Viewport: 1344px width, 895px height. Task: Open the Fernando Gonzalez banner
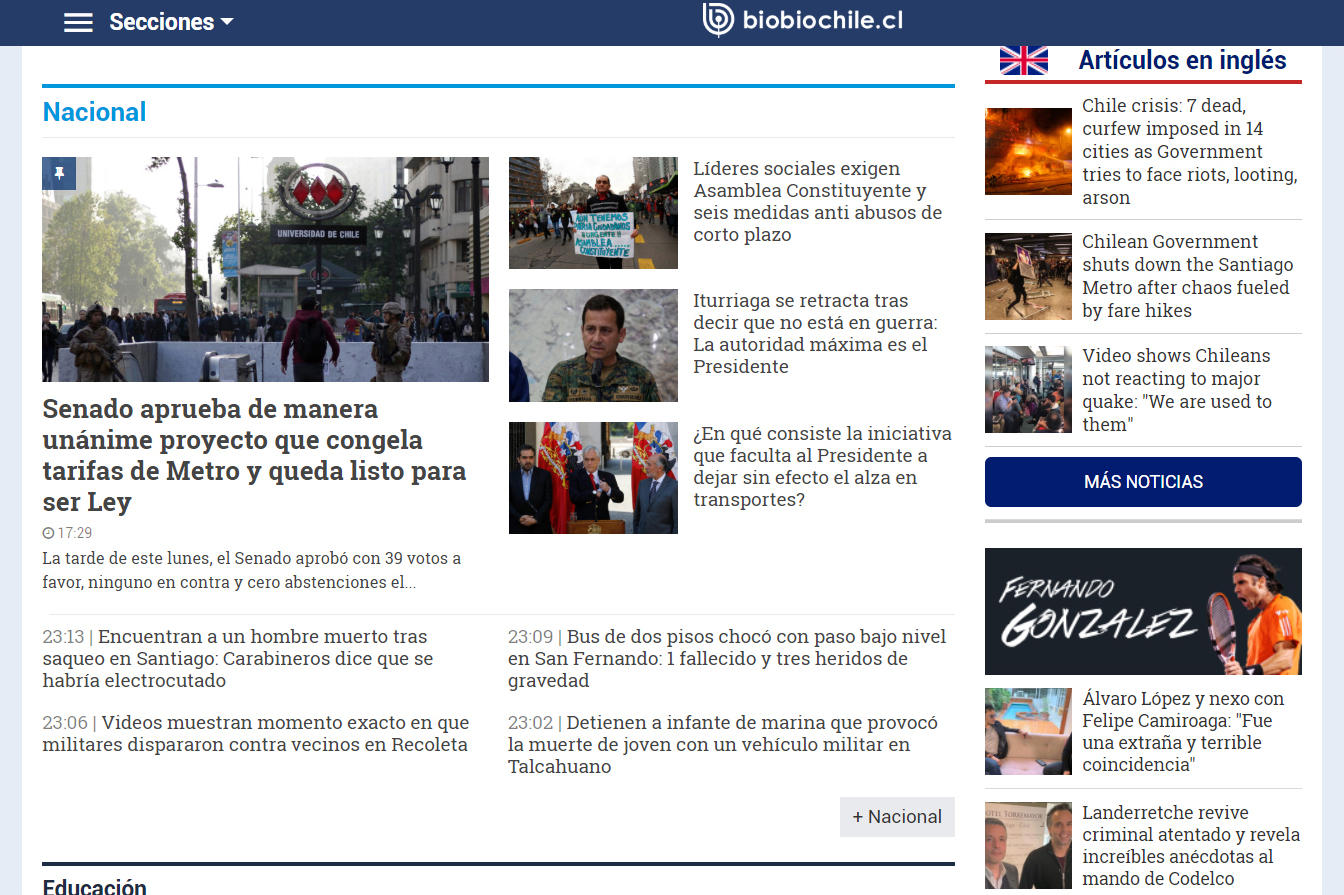click(1143, 611)
